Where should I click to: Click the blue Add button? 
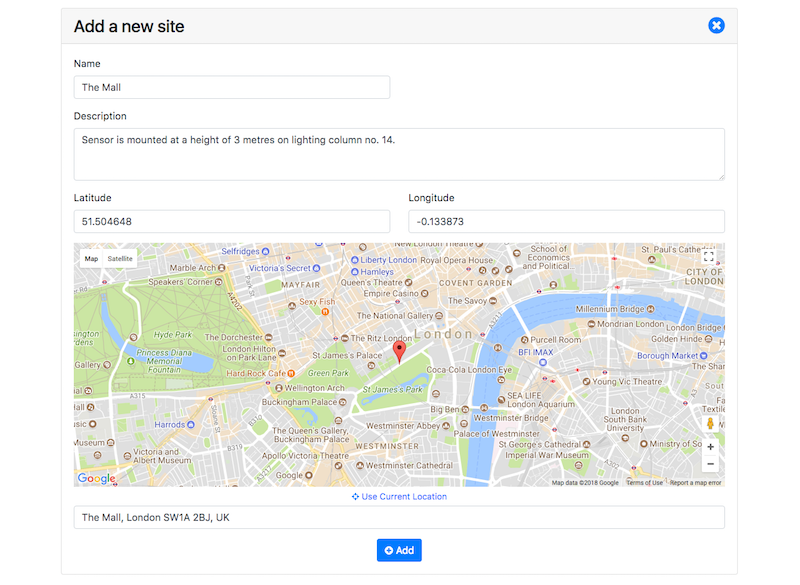[399, 550]
